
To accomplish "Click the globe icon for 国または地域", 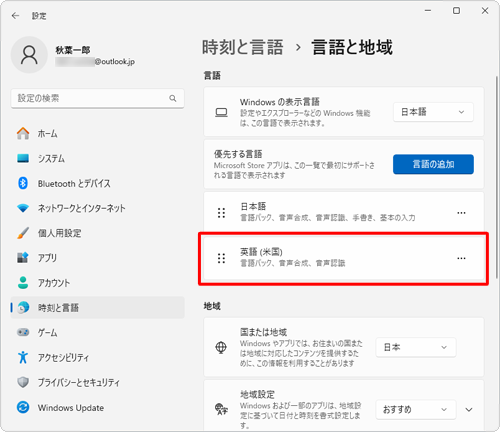I will click(221, 347).
